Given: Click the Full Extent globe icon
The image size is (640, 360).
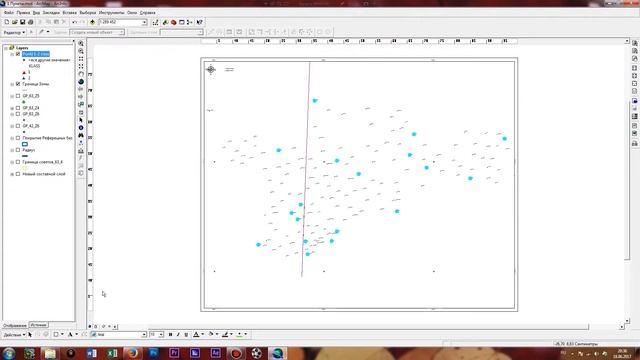Looking at the screenshot, I should point(81,82).
